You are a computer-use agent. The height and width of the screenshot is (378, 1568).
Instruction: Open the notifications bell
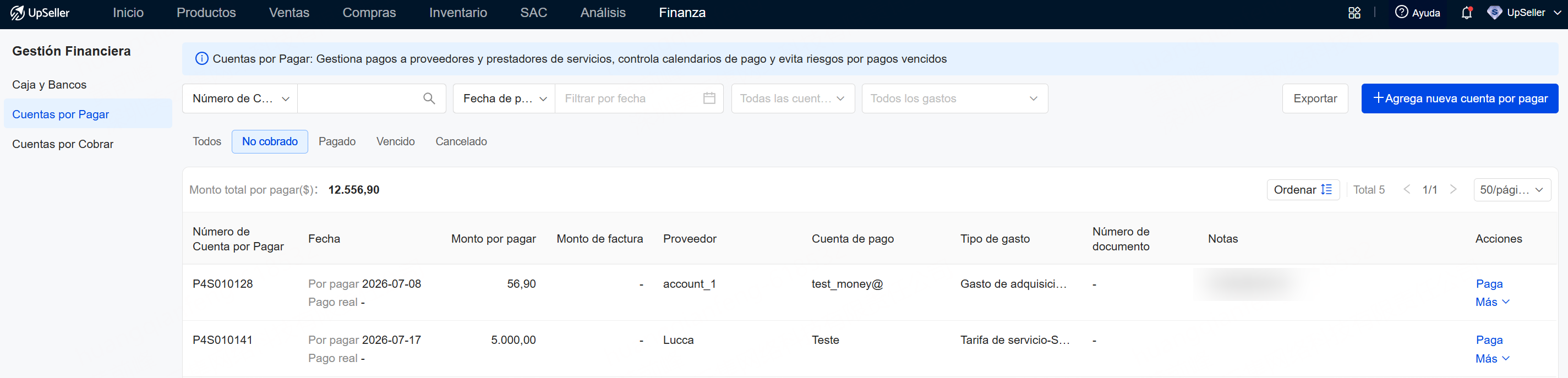[1466, 13]
